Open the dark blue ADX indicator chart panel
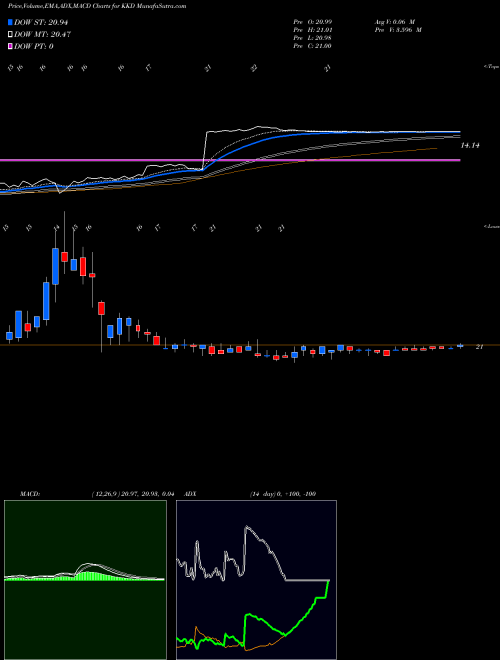The height and width of the screenshot is (660, 500). [x=256, y=580]
